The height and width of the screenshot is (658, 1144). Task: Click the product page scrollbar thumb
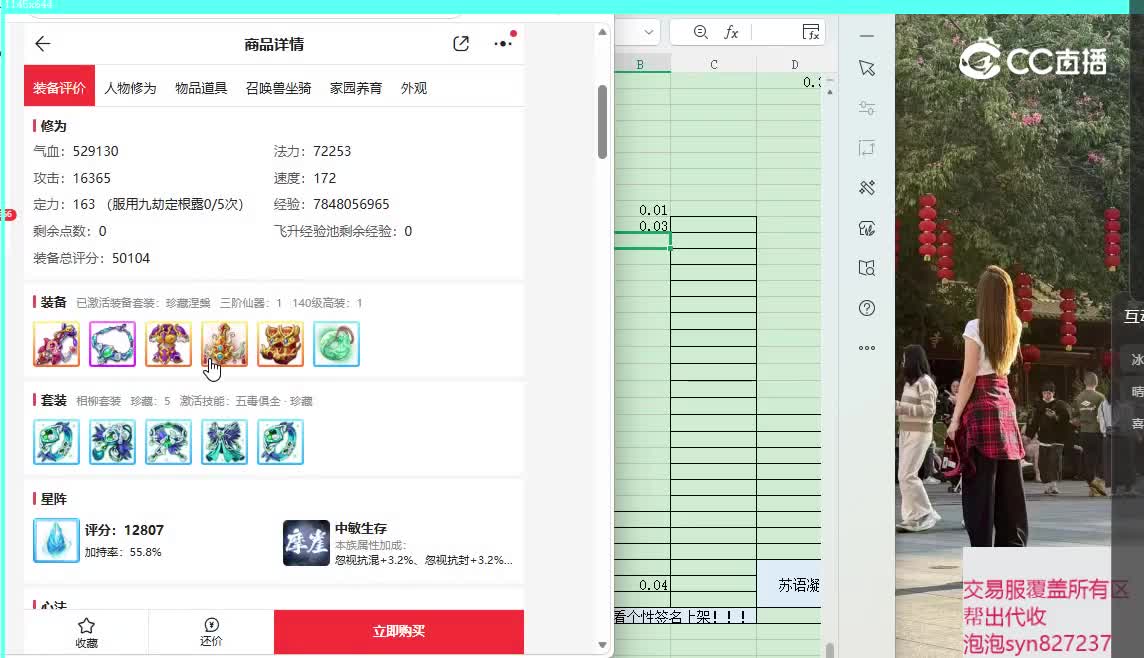click(x=603, y=122)
